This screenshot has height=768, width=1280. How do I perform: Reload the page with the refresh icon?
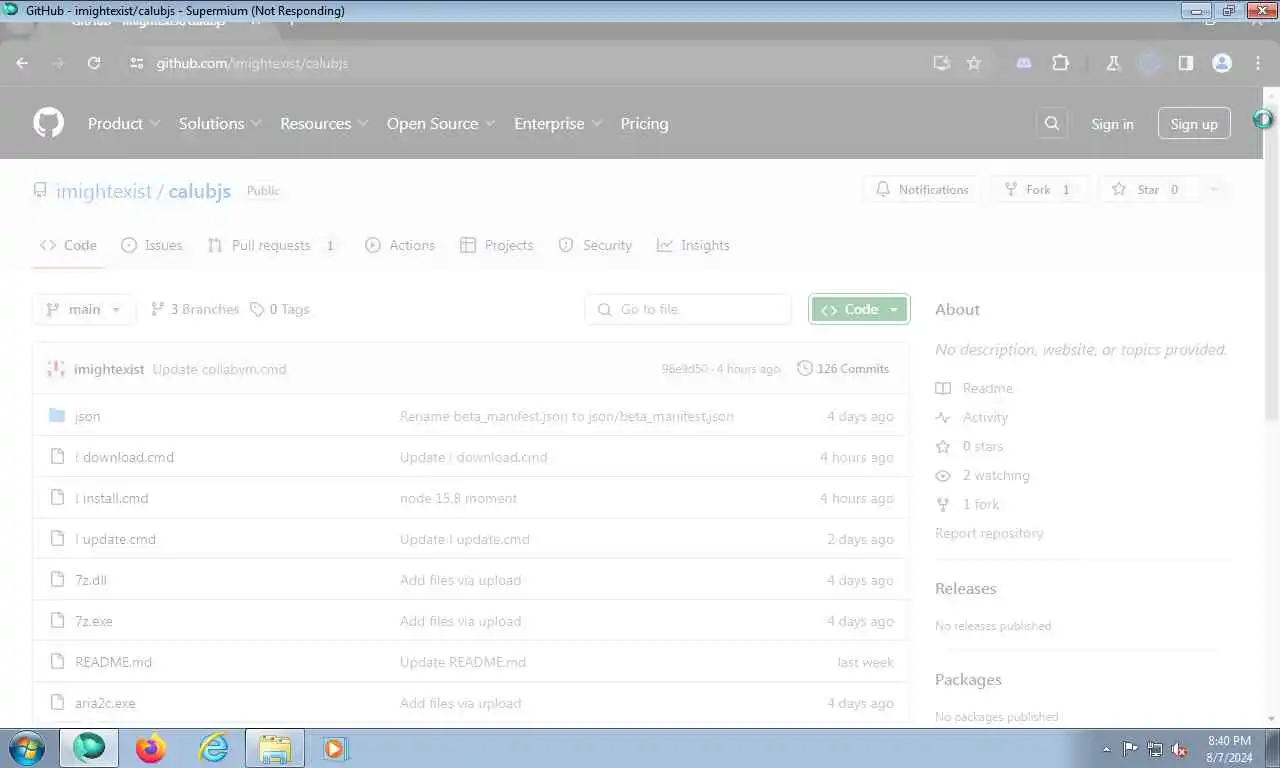[94, 63]
